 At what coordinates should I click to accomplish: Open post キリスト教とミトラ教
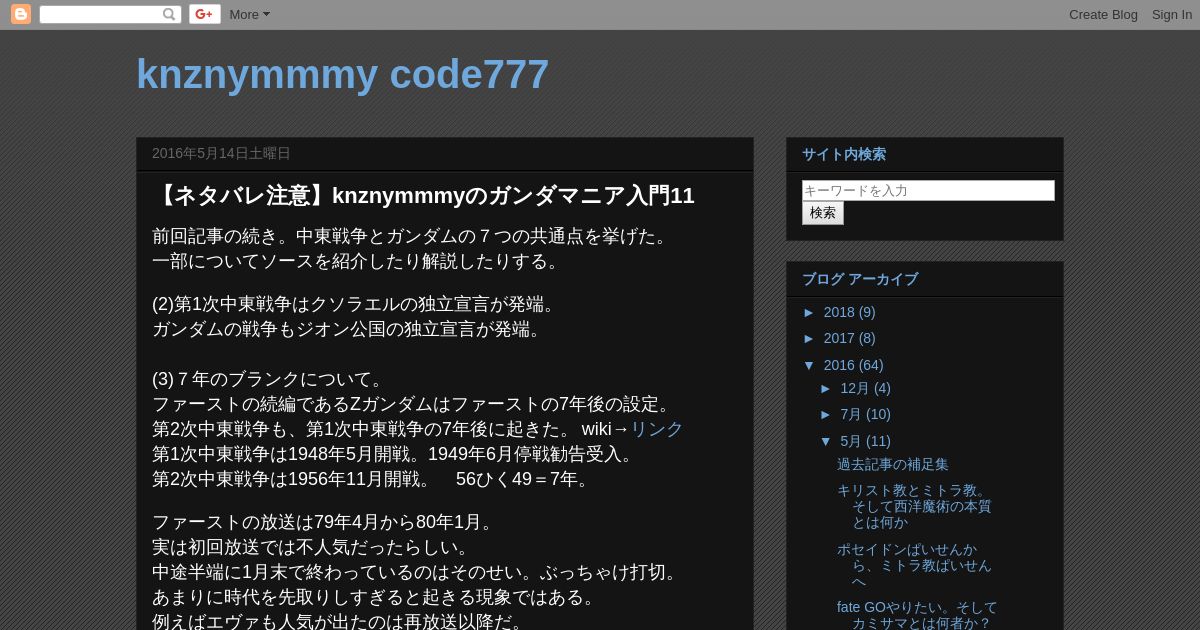[914, 506]
